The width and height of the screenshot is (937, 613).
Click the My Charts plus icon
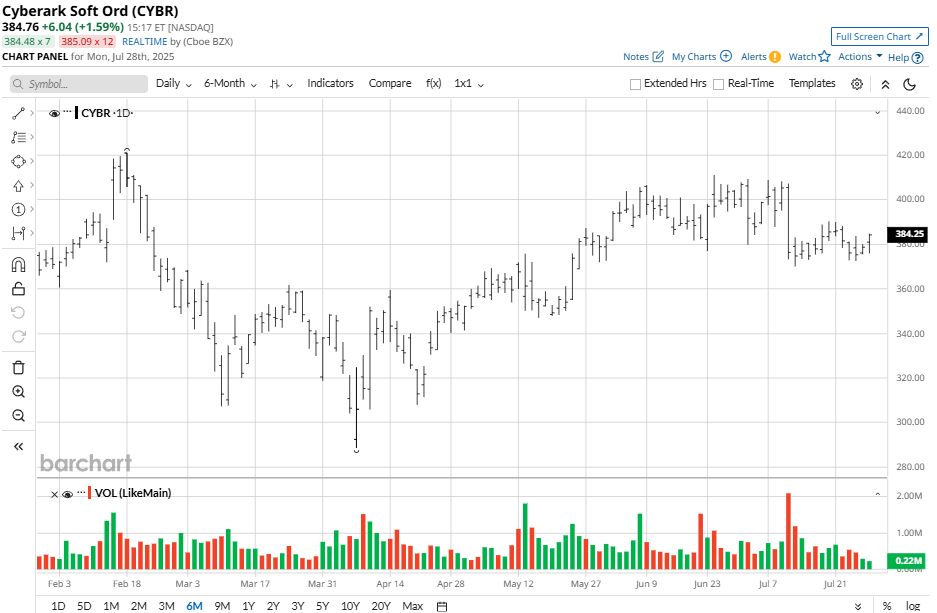(725, 56)
